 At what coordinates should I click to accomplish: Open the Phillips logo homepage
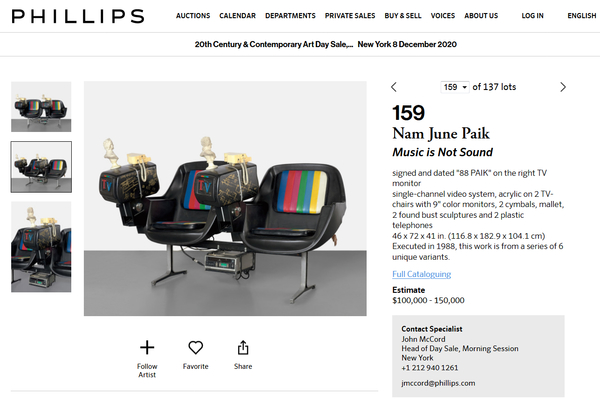point(78,16)
